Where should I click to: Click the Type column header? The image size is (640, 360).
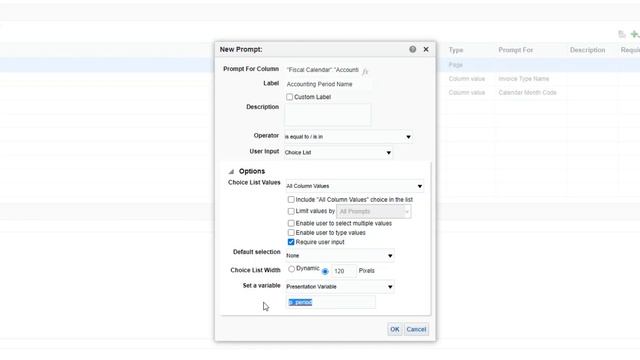(456, 50)
